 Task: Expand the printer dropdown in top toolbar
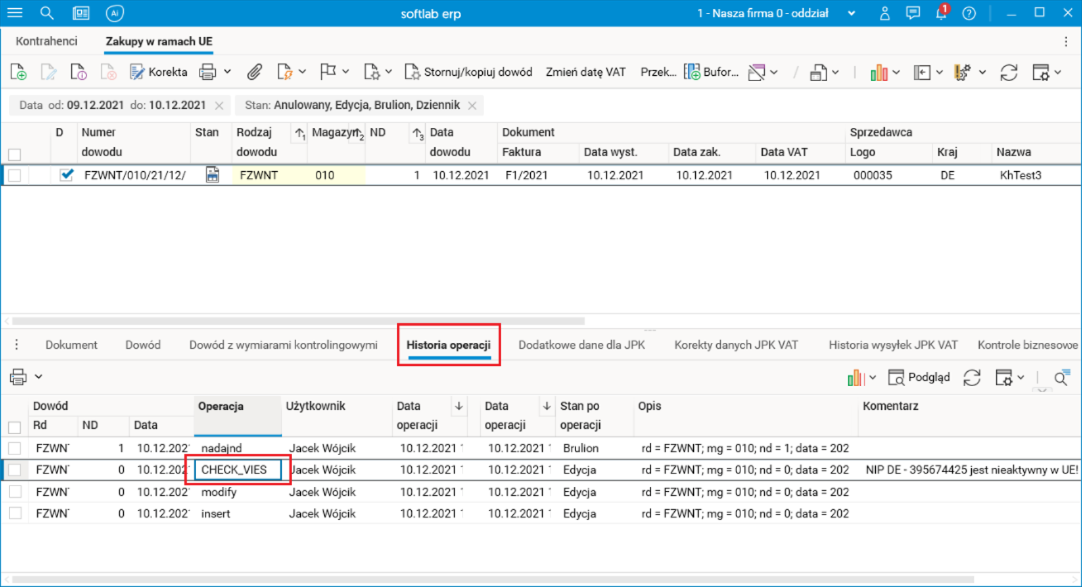[x=227, y=72]
